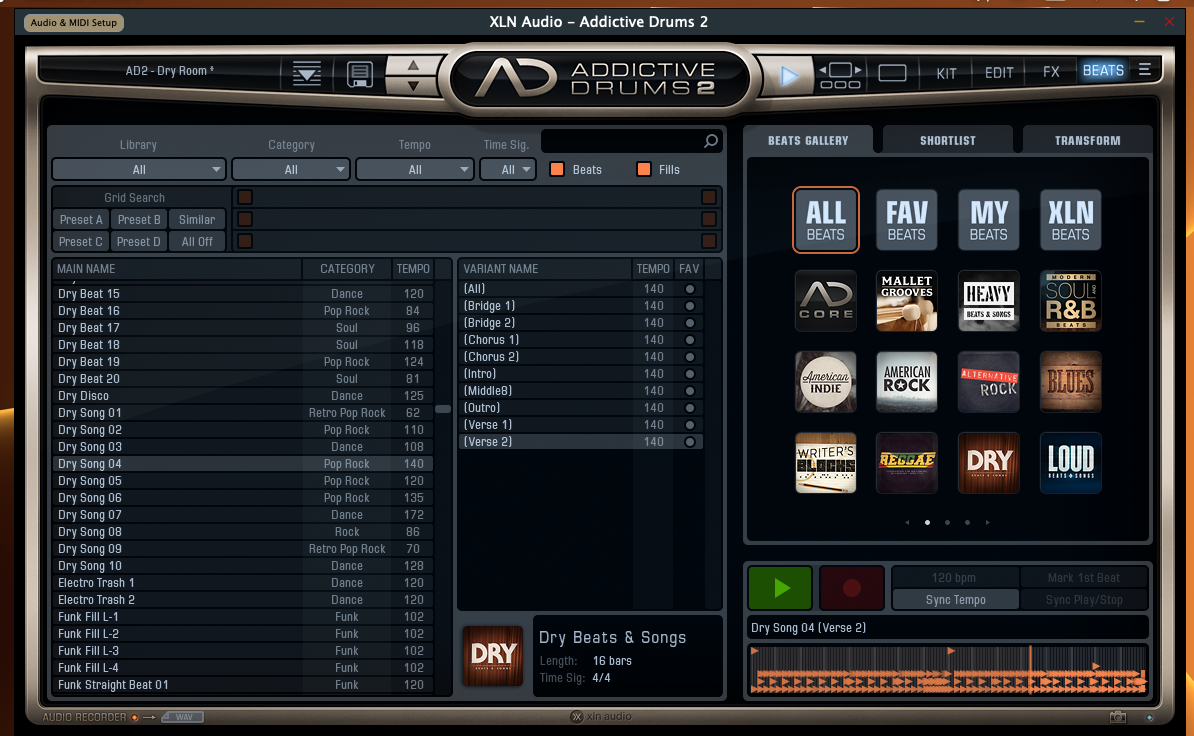Open the Category dropdown
The width and height of the screenshot is (1194, 736).
point(291,169)
